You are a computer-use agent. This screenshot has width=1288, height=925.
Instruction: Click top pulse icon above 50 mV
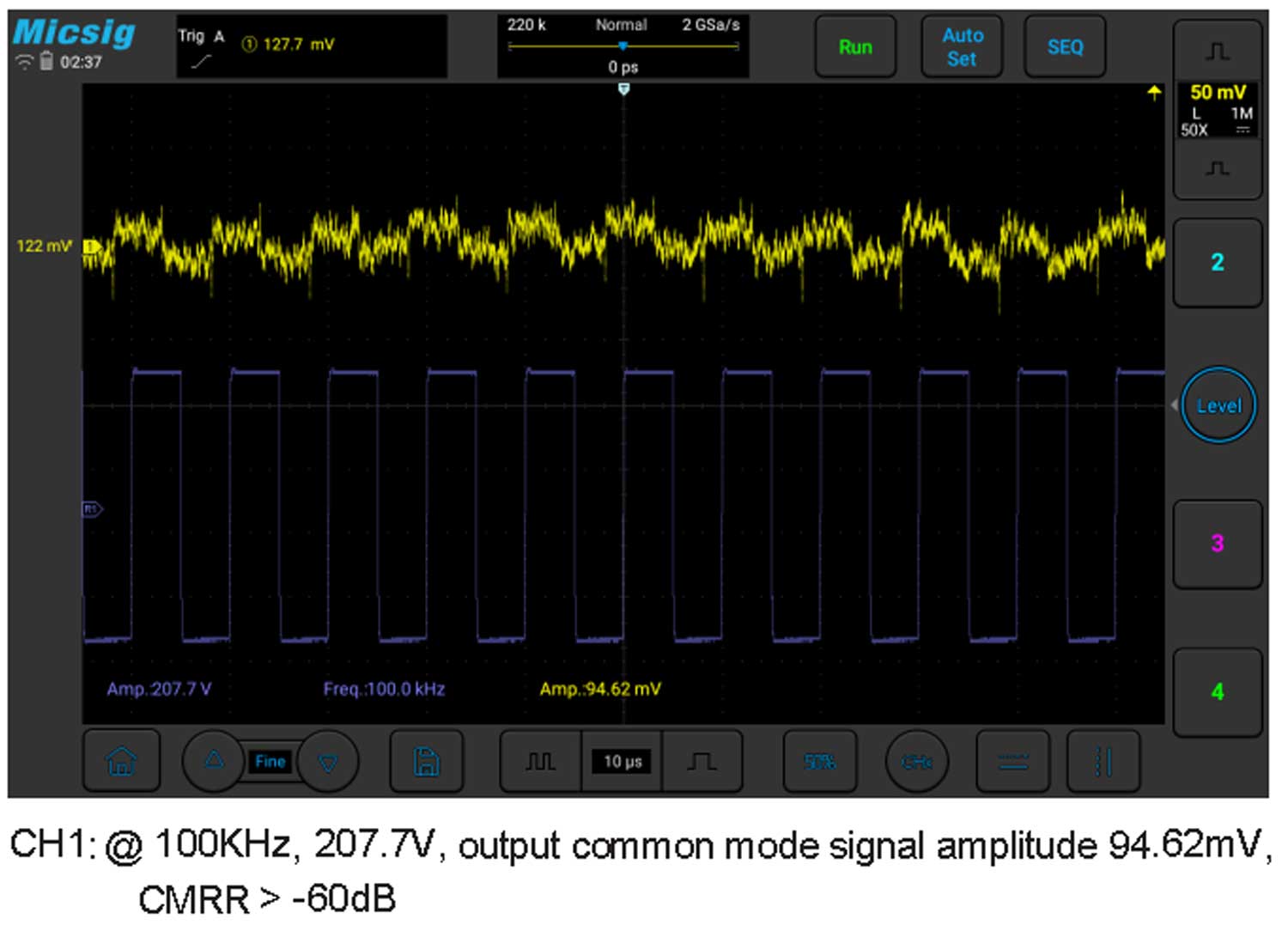click(1217, 52)
